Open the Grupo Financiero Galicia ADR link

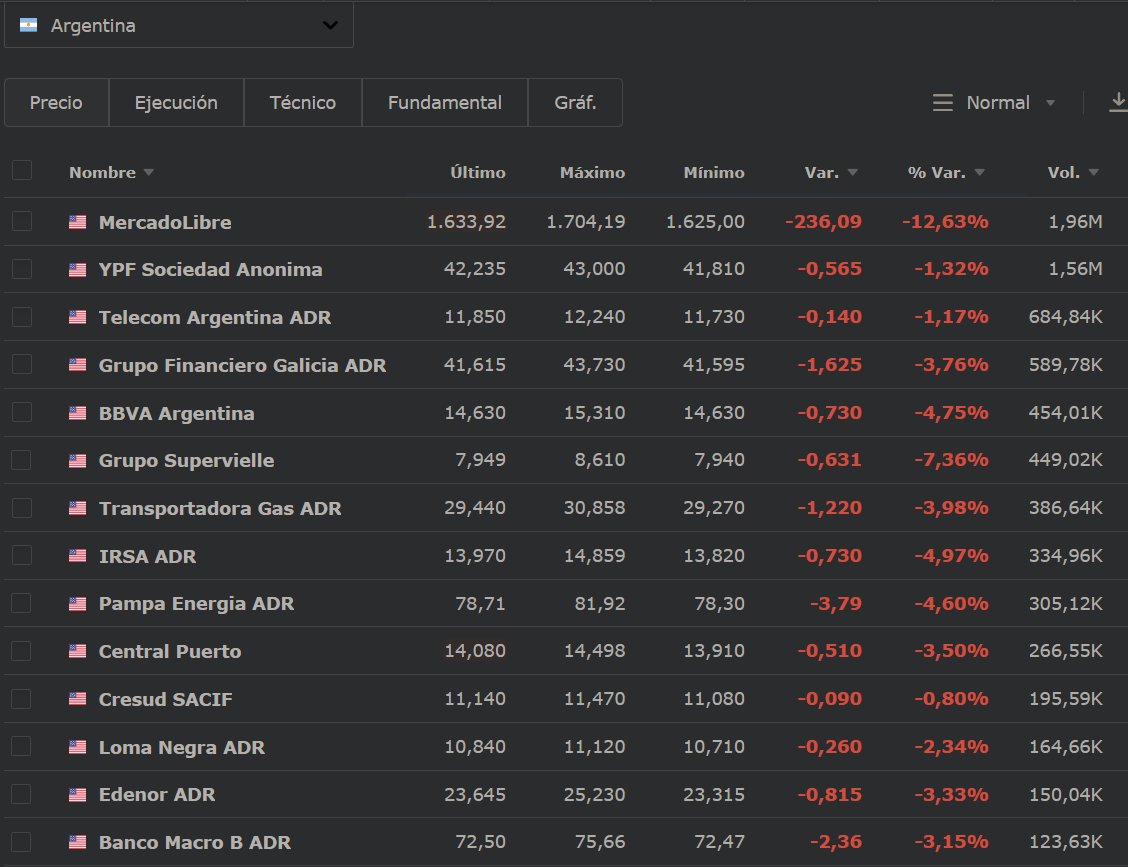click(x=242, y=366)
